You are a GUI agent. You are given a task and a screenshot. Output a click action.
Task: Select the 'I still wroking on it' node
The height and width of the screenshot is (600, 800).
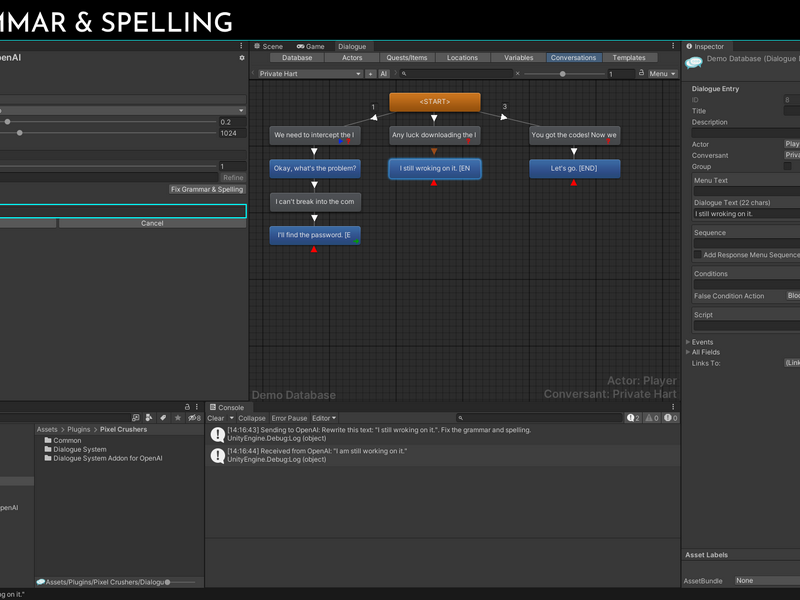click(x=435, y=168)
